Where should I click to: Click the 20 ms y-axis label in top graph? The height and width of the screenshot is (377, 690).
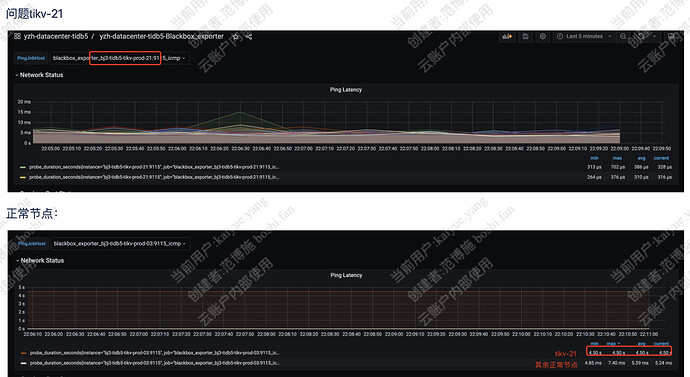pyautogui.click(x=24, y=102)
